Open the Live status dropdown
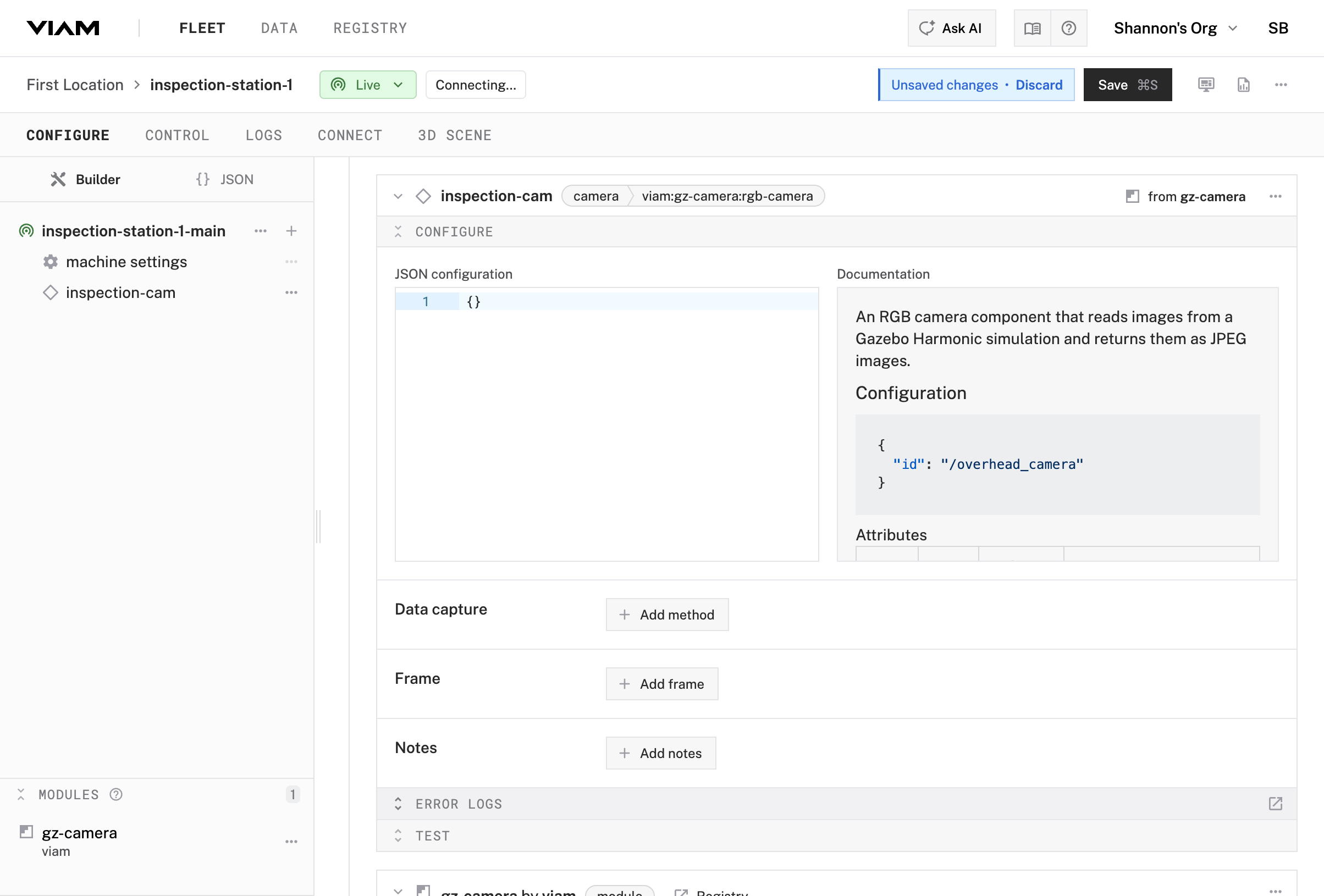This screenshot has height=896, width=1324. [x=367, y=85]
